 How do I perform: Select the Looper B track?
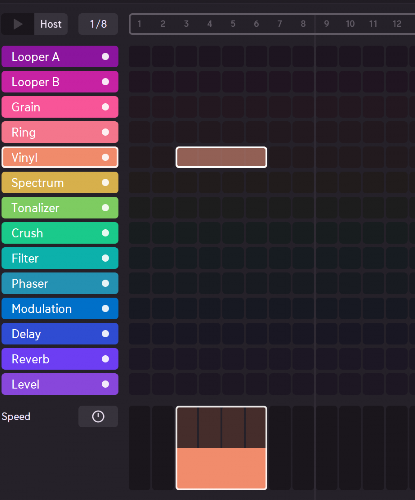(x=60, y=82)
